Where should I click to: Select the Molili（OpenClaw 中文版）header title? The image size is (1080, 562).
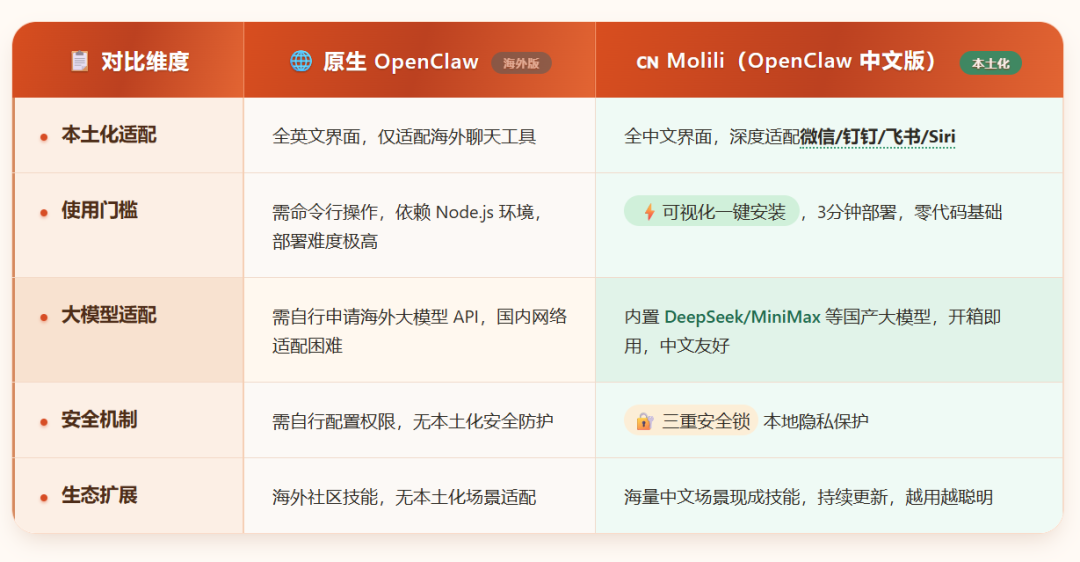coord(800,61)
